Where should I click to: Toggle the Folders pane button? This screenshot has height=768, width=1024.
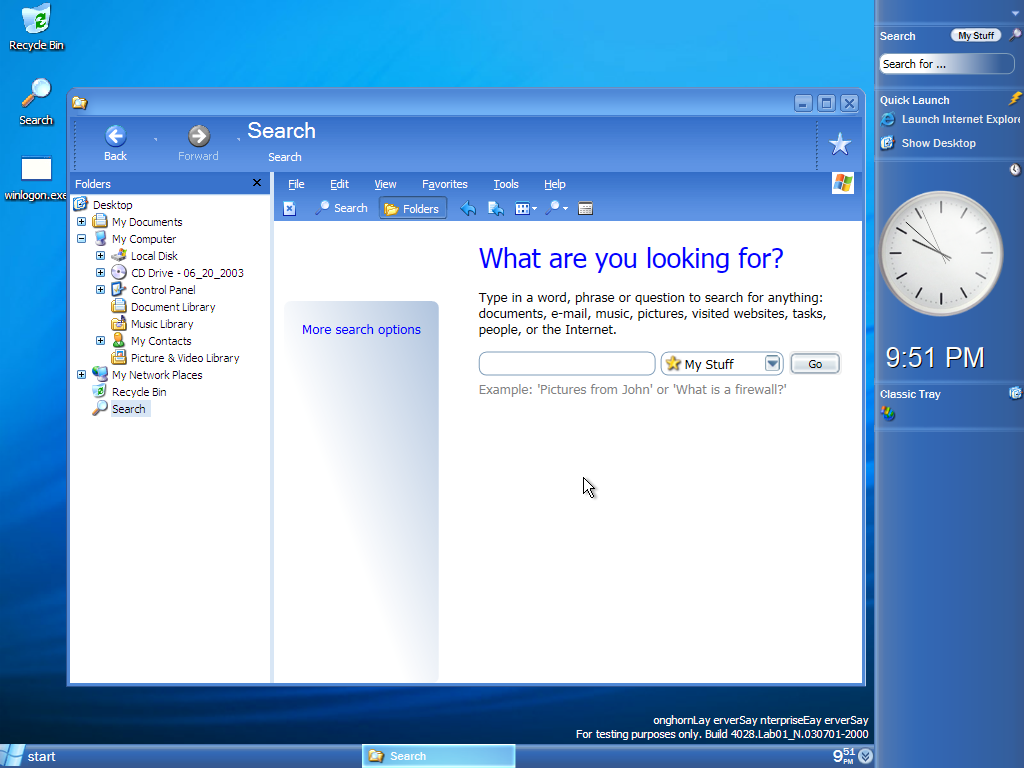coord(412,208)
